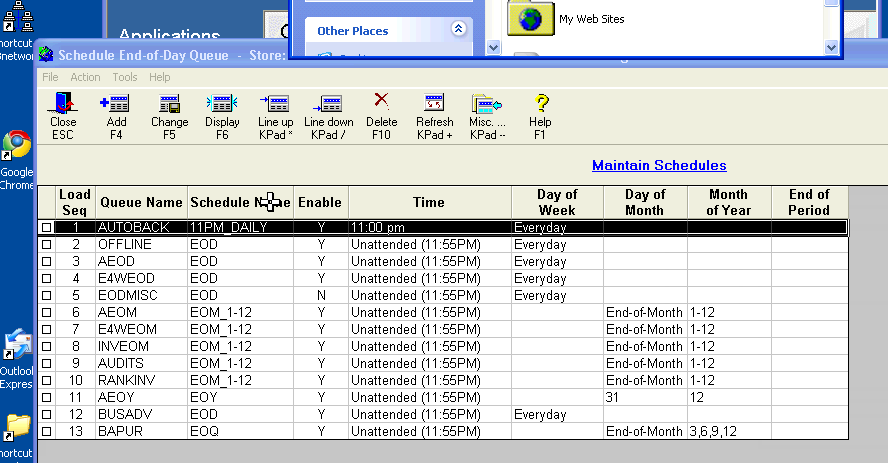Open Help F1 question mark icon
The height and width of the screenshot is (463, 888).
point(541,103)
